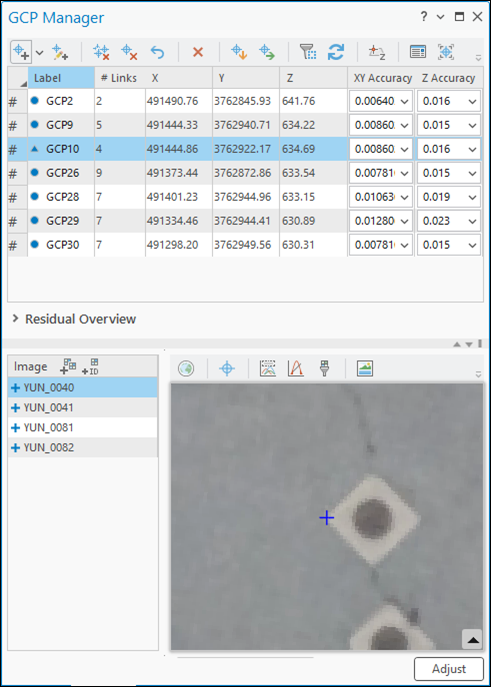Toggle GCP10 triangle check point marker

(35, 149)
